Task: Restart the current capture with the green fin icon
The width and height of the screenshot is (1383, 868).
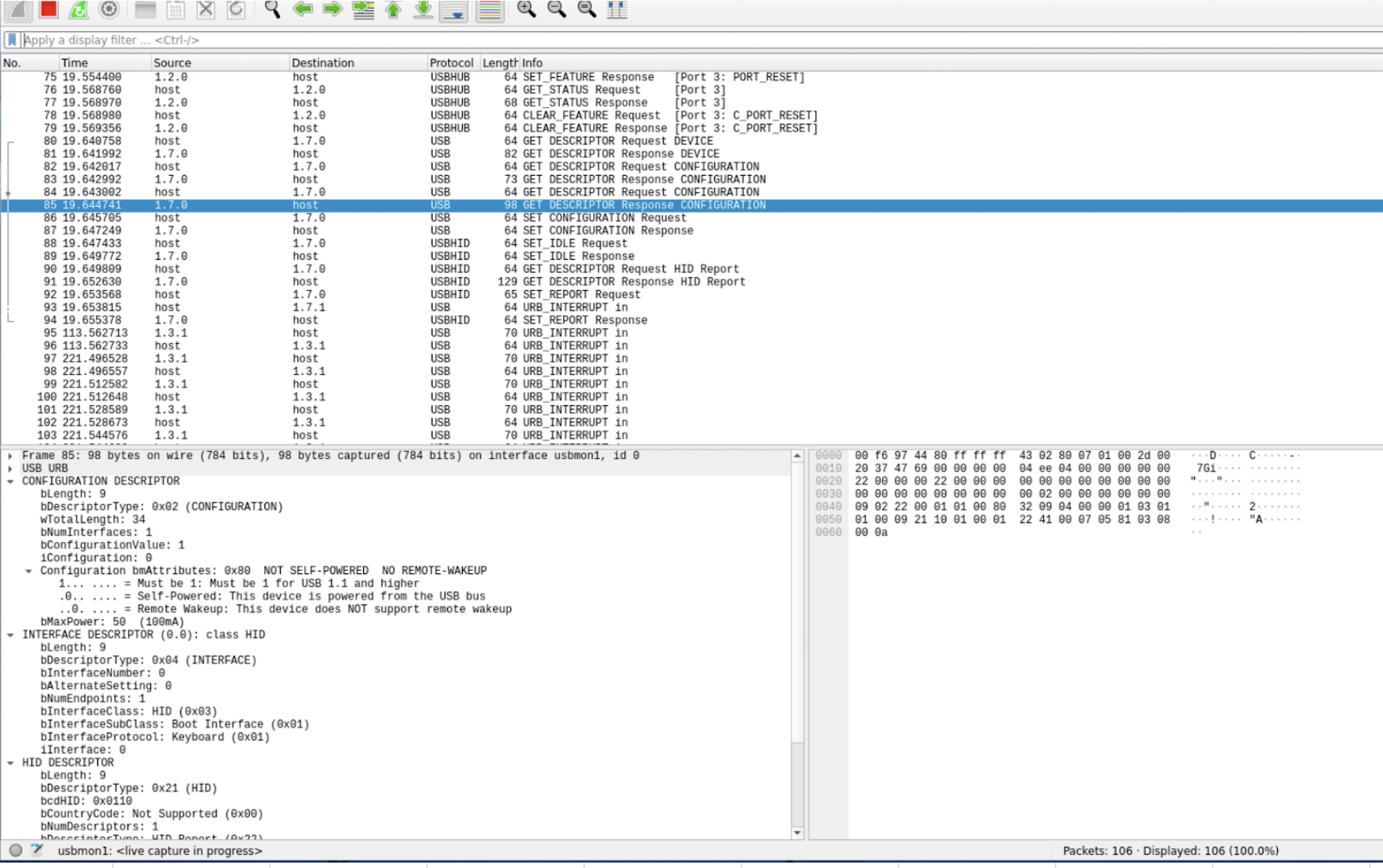Action: tap(79, 9)
